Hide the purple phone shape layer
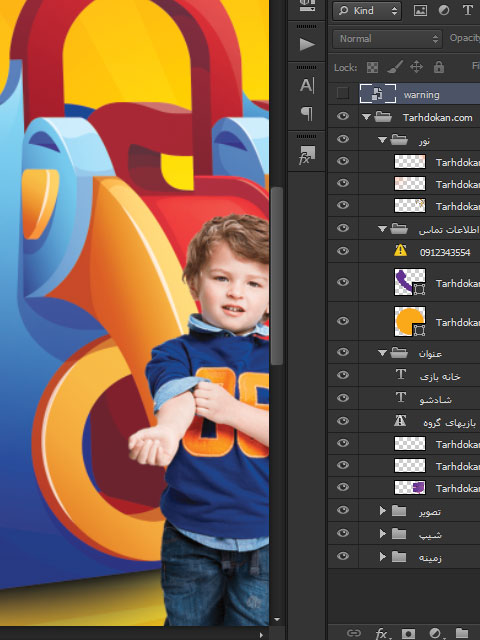480x640 pixels. pyautogui.click(x=343, y=282)
